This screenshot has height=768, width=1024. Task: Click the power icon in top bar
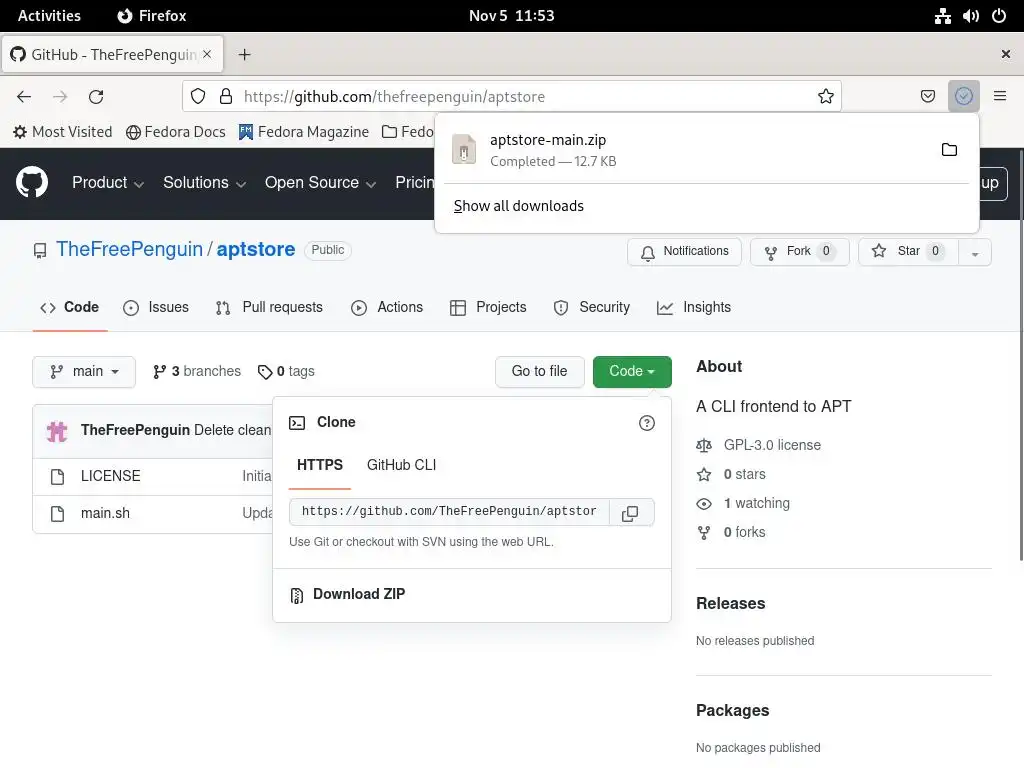point(999,16)
